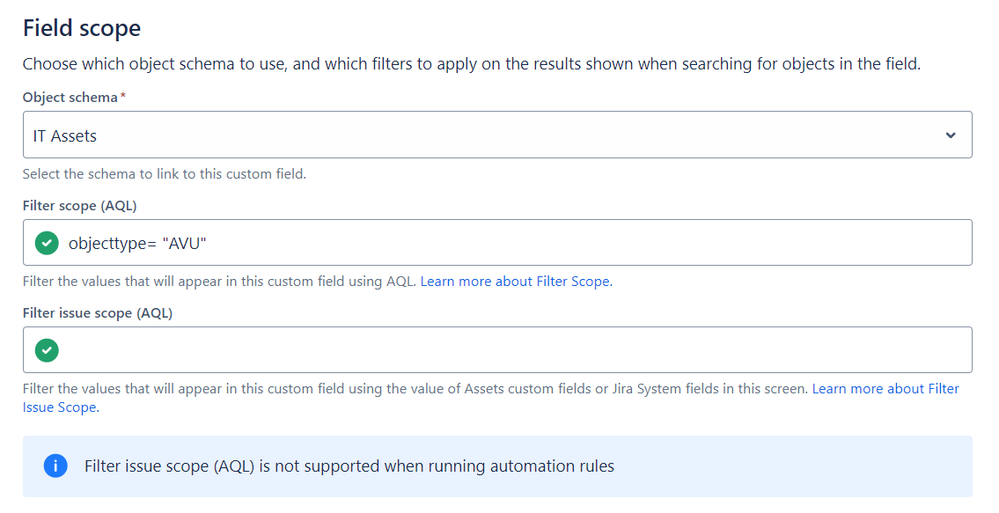Screen dimensions: 999x513
Task: Click into the objecttype= "AVU" query text
Action: [x=138, y=243]
